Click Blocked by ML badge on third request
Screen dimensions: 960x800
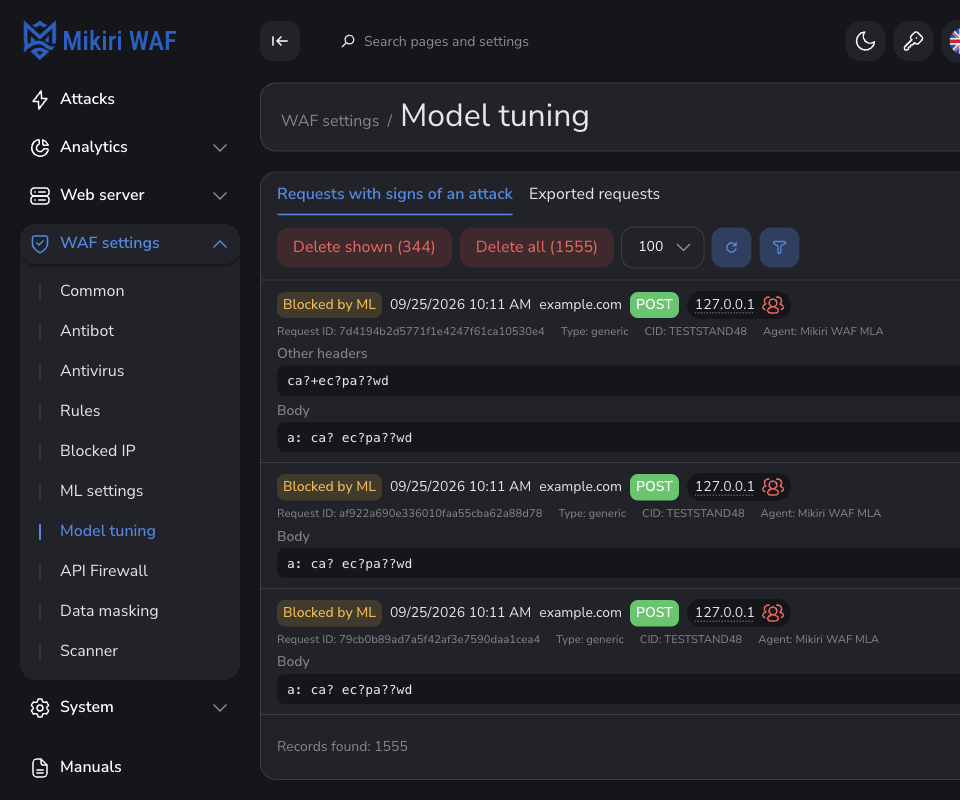pos(329,613)
